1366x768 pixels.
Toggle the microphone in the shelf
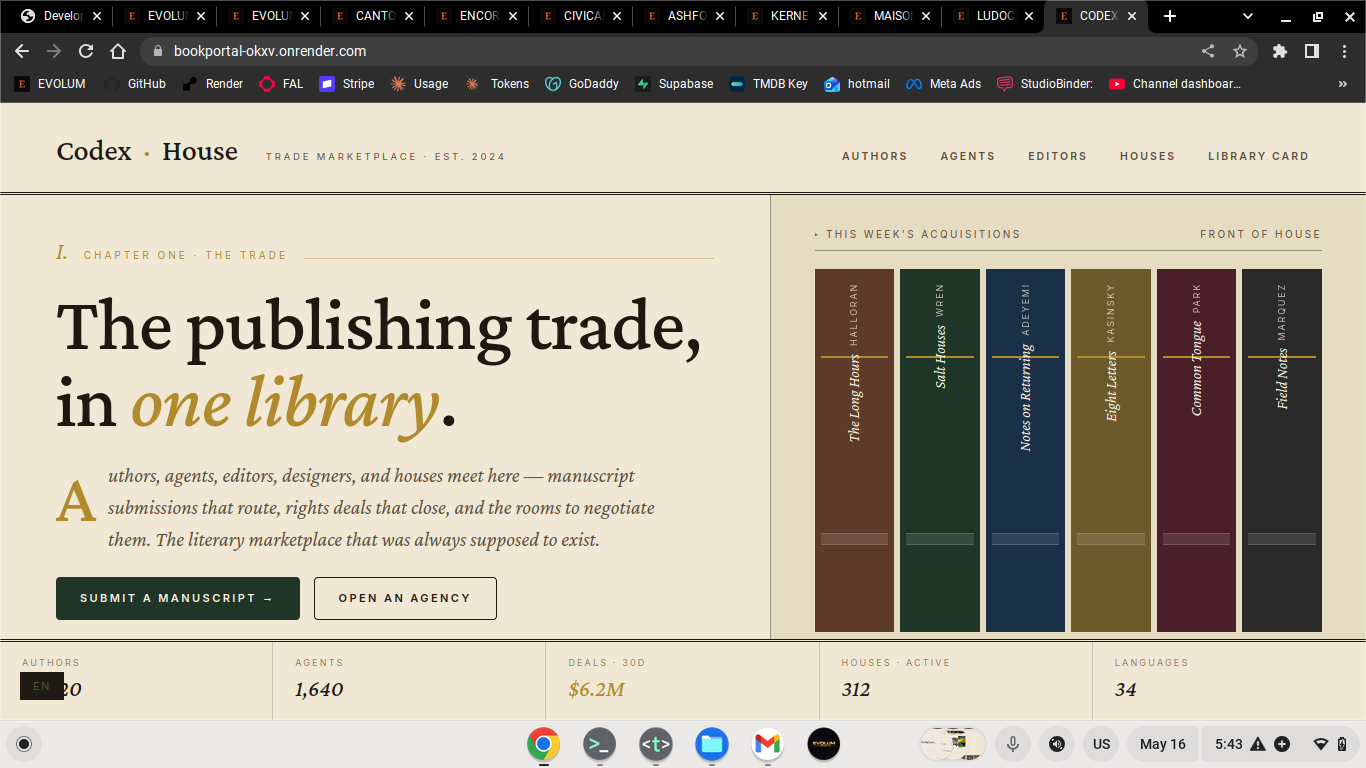point(1013,744)
